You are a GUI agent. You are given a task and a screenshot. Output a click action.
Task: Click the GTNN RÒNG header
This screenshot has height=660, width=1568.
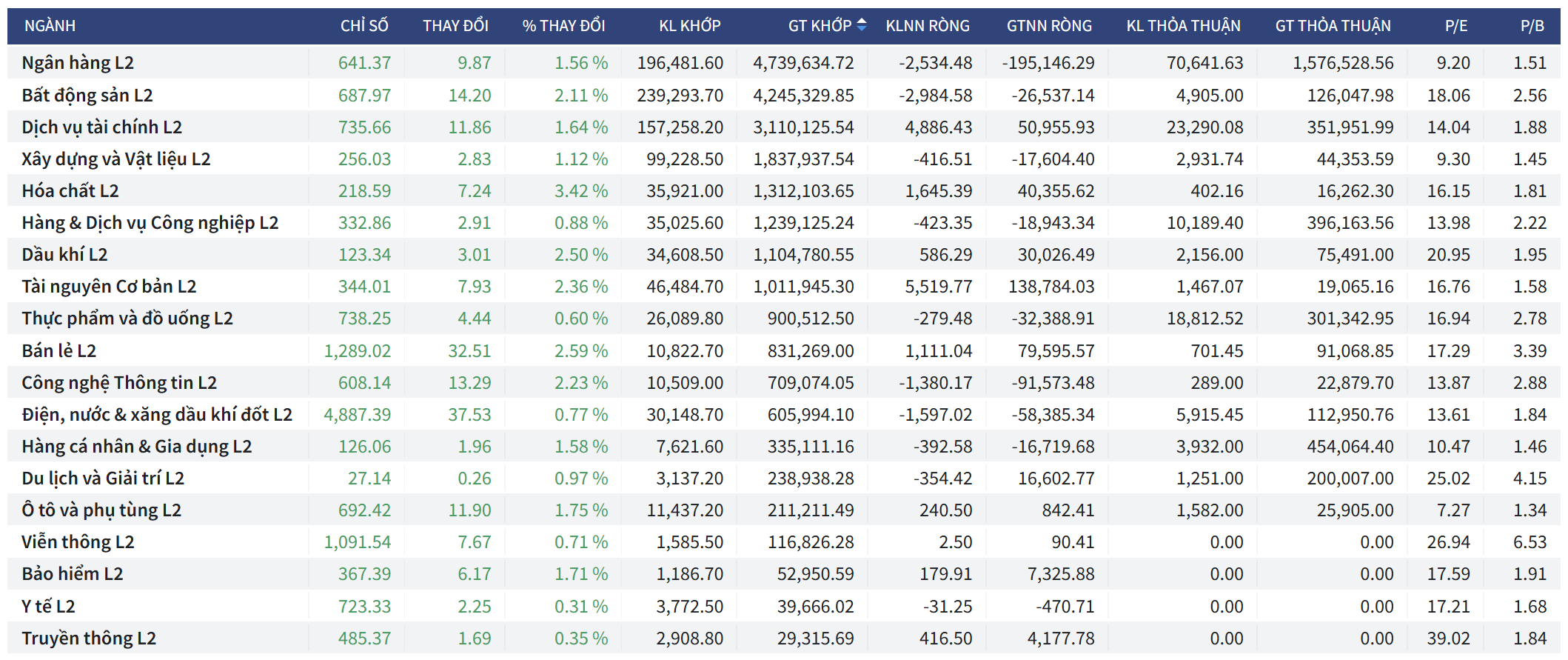point(1048,26)
